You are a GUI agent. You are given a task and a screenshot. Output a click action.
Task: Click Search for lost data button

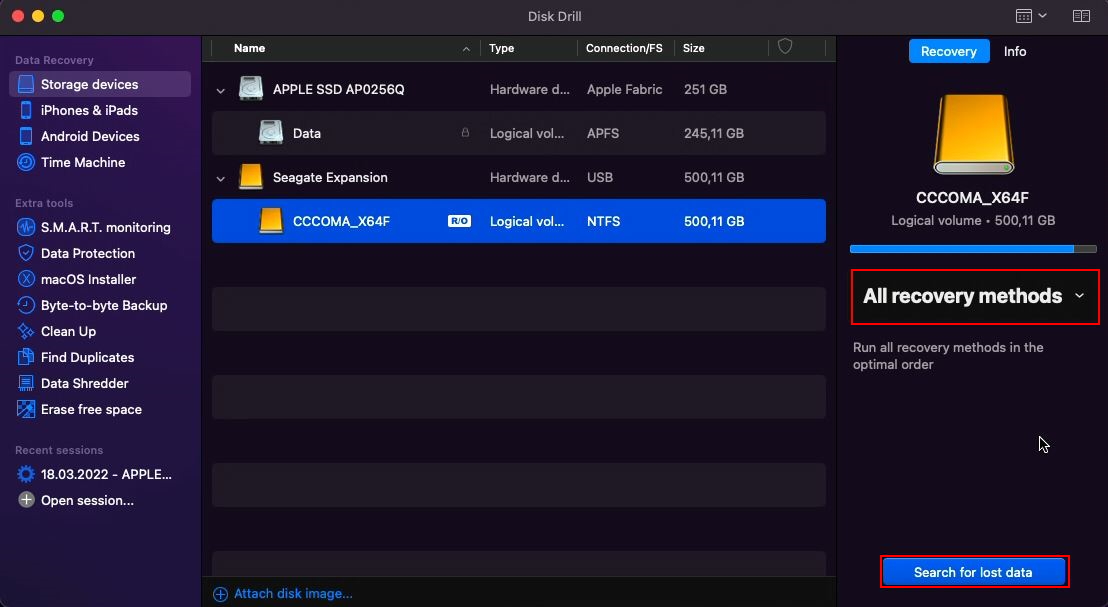click(x=973, y=572)
